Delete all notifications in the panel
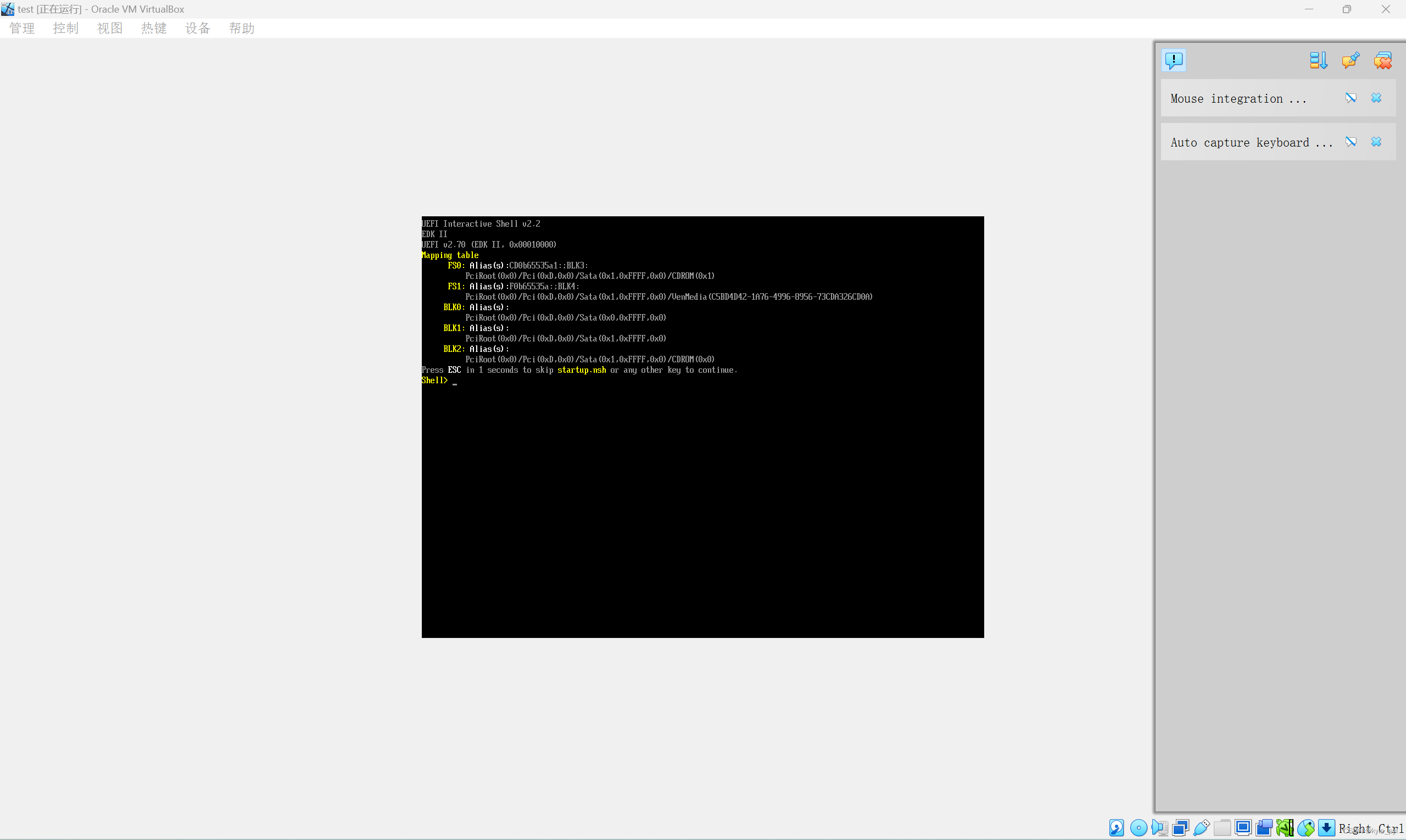 tap(1383, 60)
